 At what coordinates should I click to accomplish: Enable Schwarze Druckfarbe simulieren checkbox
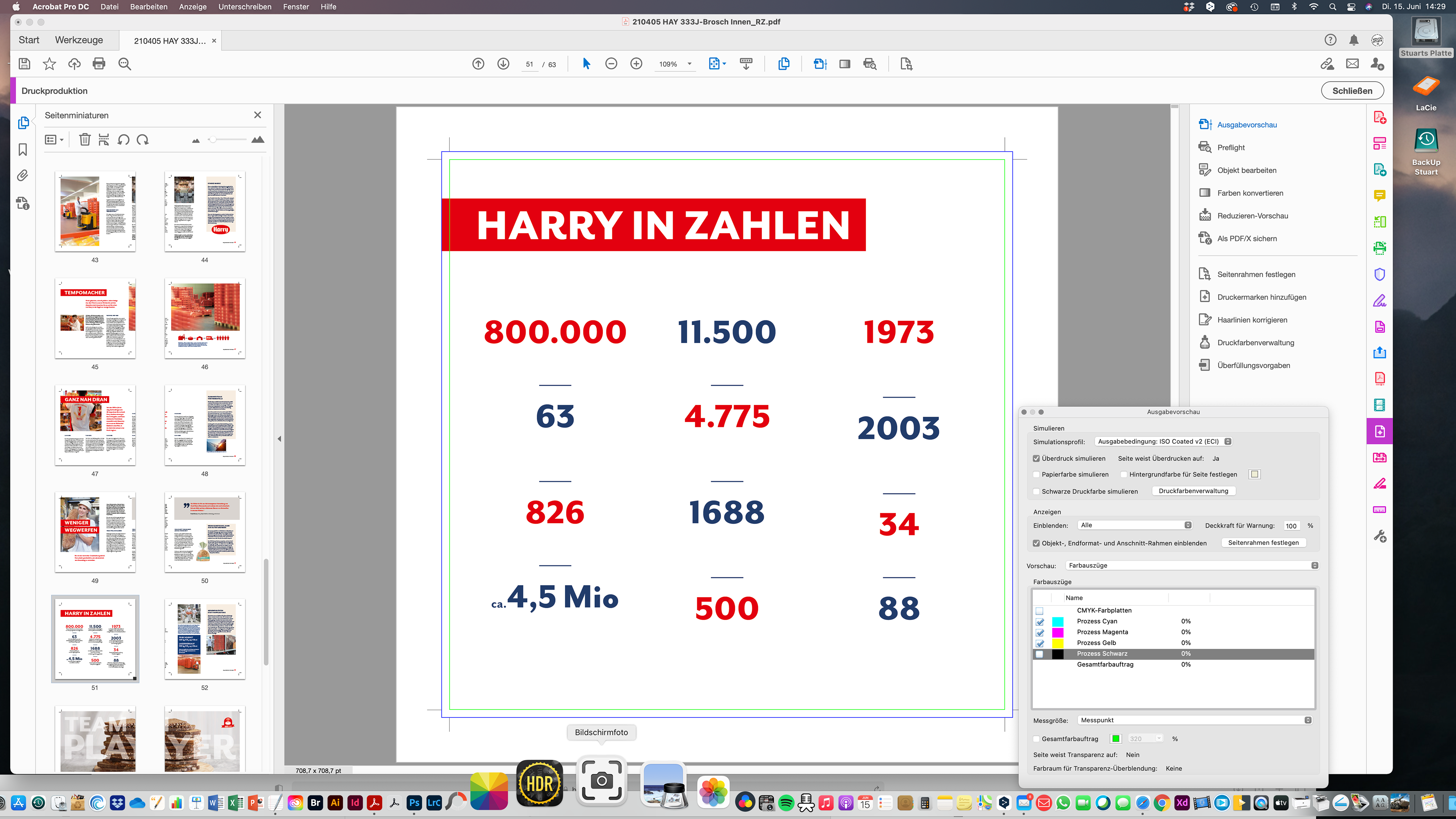pyautogui.click(x=1036, y=492)
